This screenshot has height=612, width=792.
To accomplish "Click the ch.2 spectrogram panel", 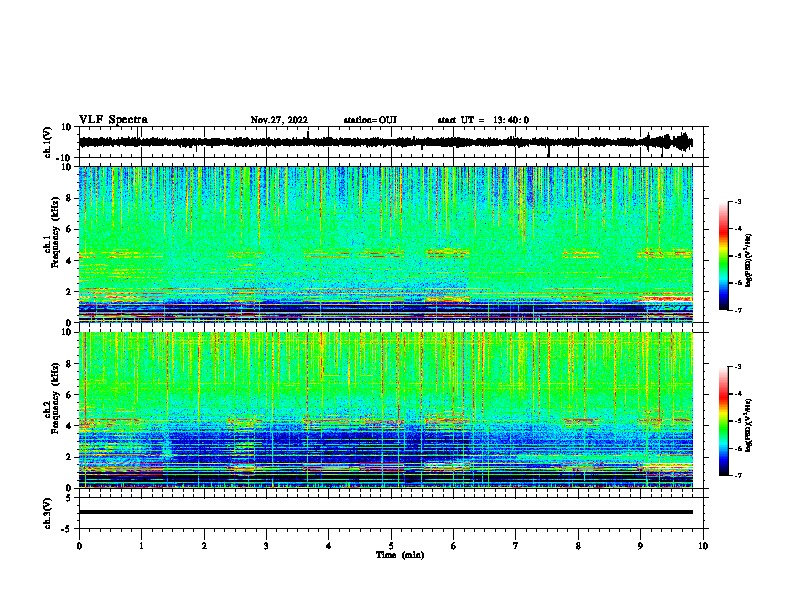I will point(386,410).
